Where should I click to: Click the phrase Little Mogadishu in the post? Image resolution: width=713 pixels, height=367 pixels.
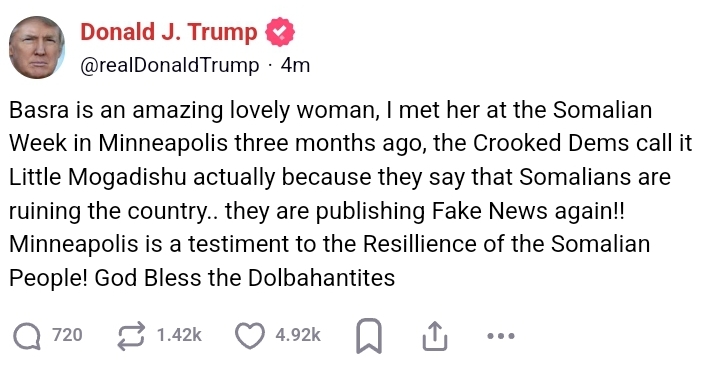[x=98, y=176]
